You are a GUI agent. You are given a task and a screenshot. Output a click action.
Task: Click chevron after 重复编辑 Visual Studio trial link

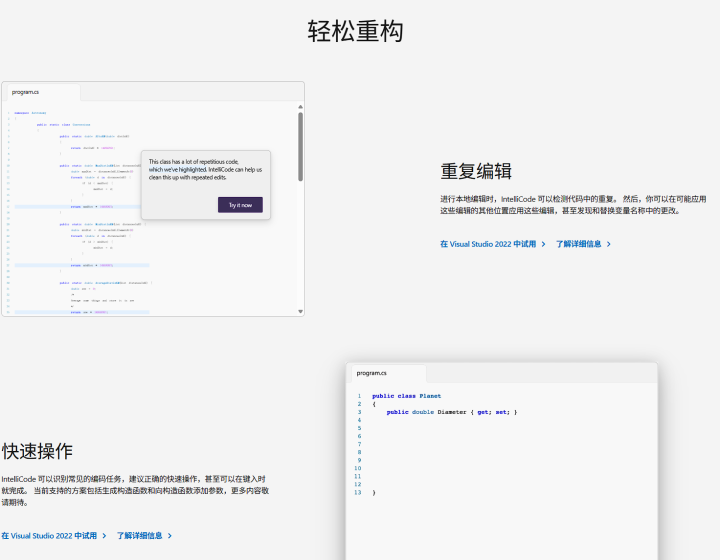tap(544, 244)
